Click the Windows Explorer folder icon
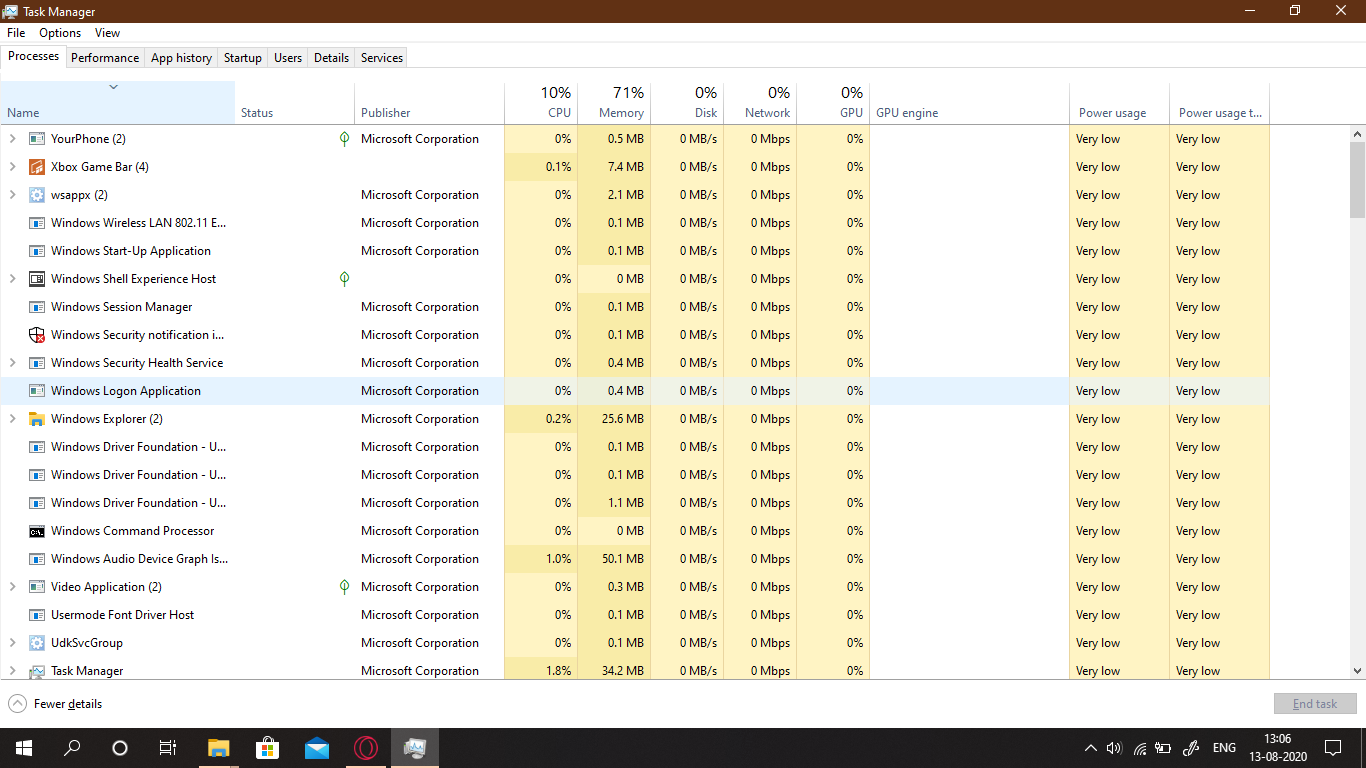 [x=37, y=419]
